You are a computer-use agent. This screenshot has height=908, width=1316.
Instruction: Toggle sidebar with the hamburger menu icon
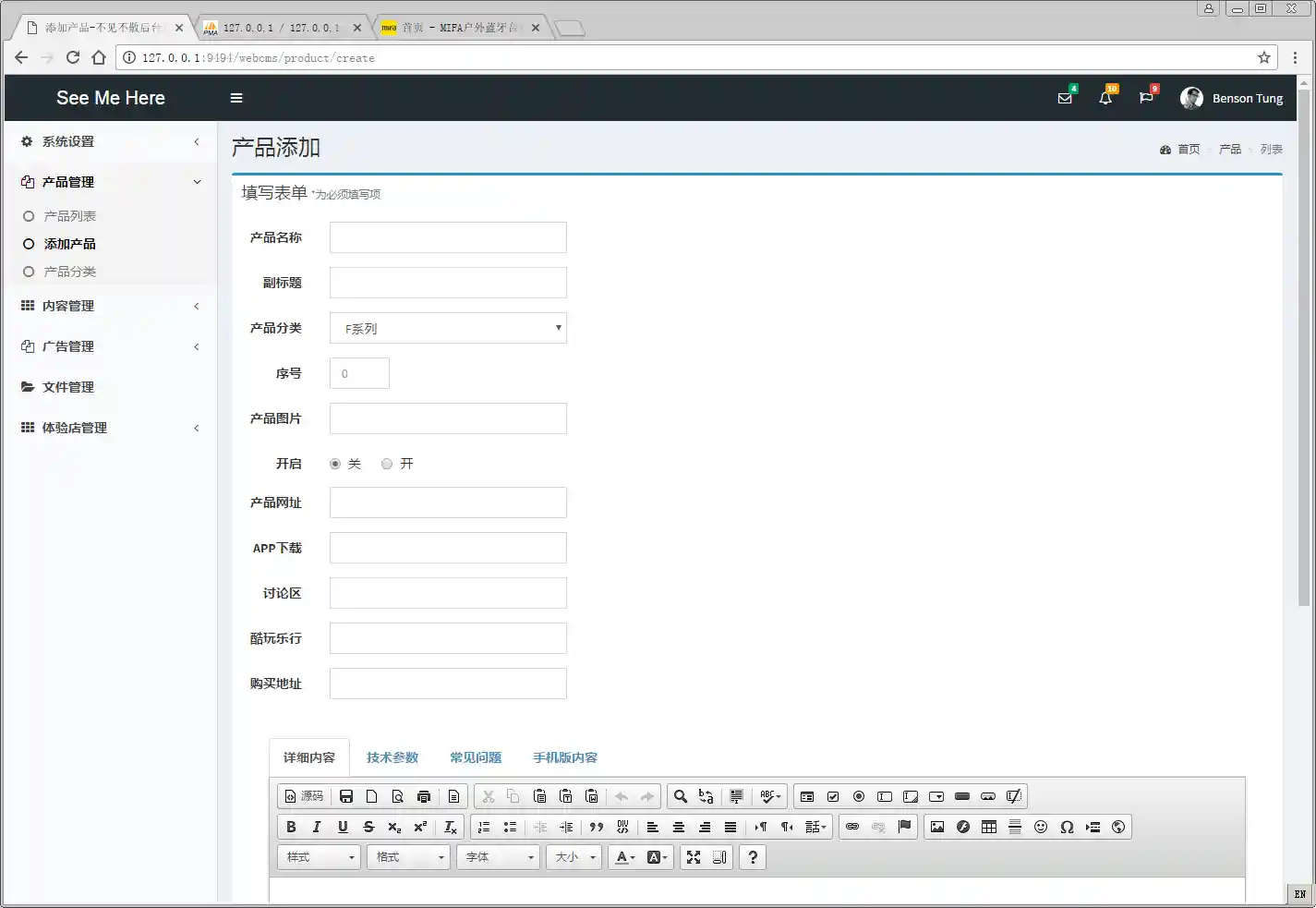[x=236, y=98]
